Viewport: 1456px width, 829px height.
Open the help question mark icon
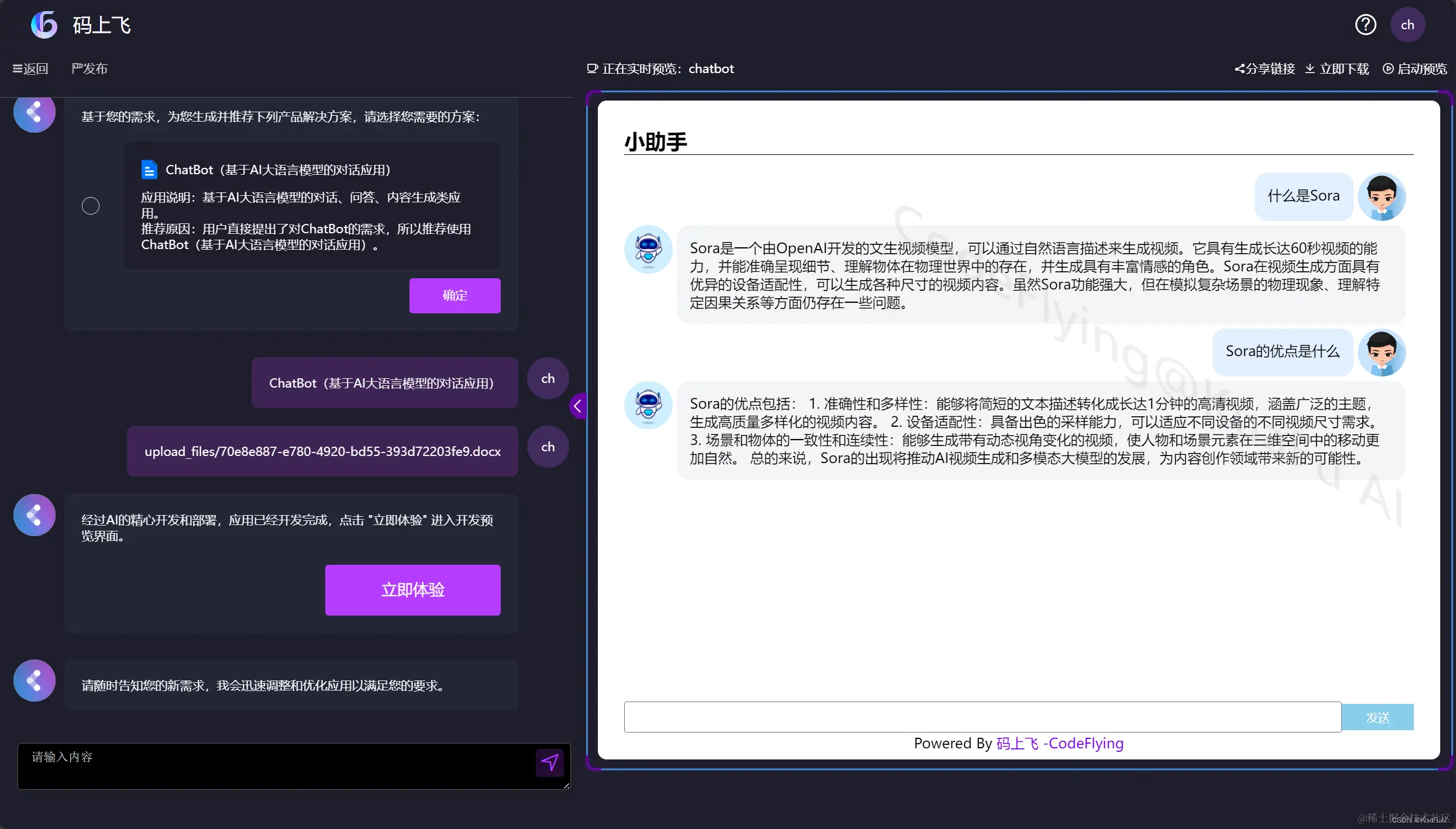1365,25
